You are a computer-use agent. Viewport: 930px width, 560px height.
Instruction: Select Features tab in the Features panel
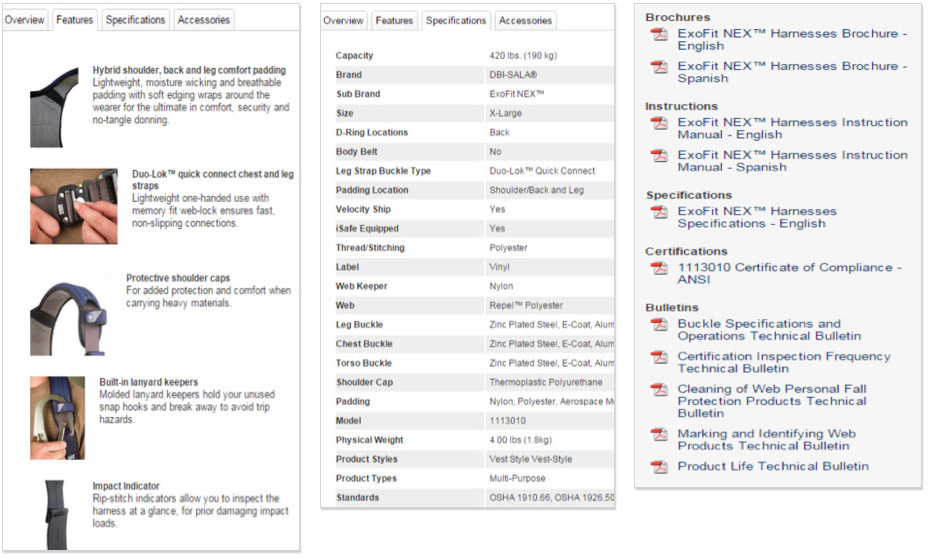[x=75, y=20]
